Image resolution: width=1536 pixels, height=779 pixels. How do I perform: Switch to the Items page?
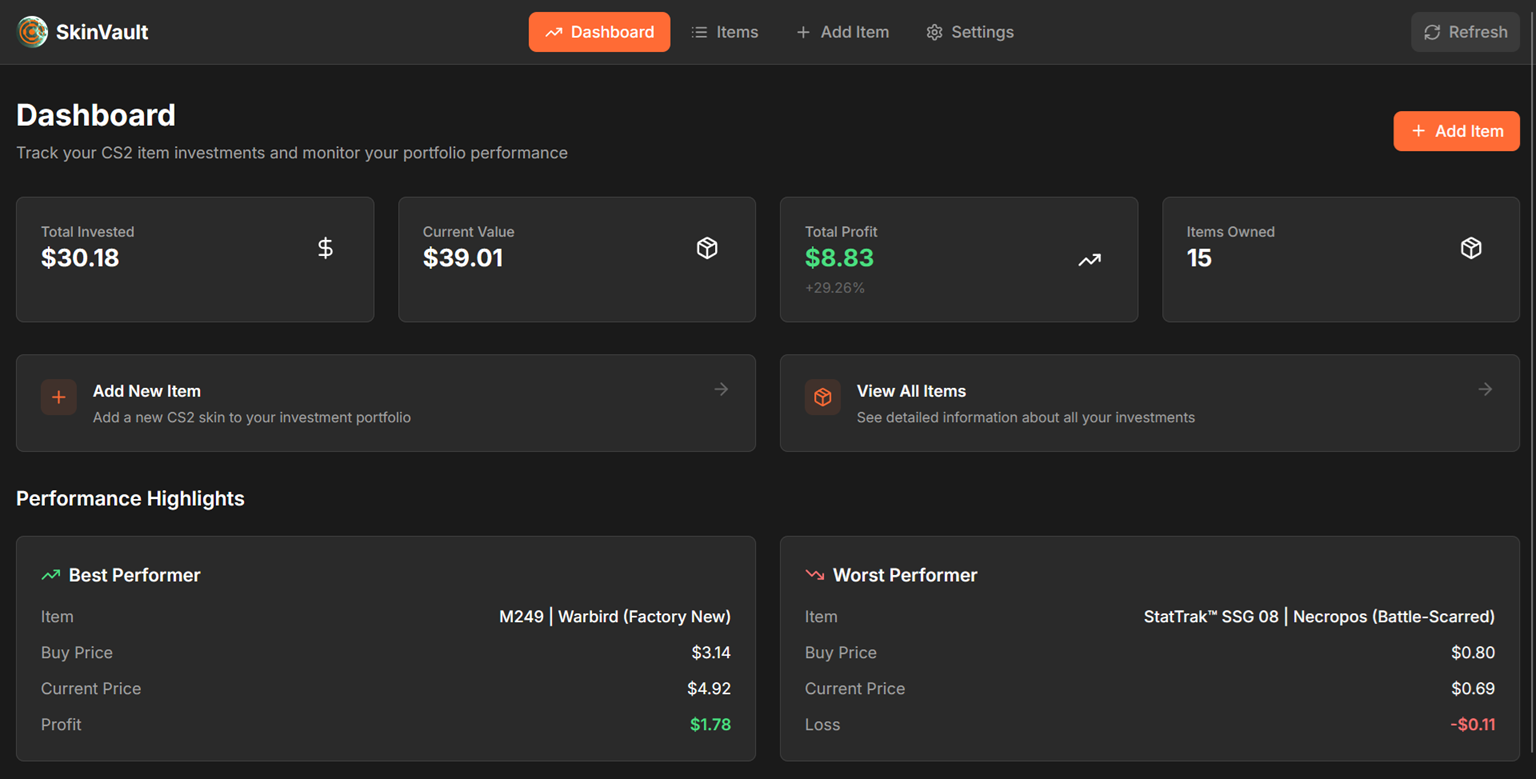point(725,32)
